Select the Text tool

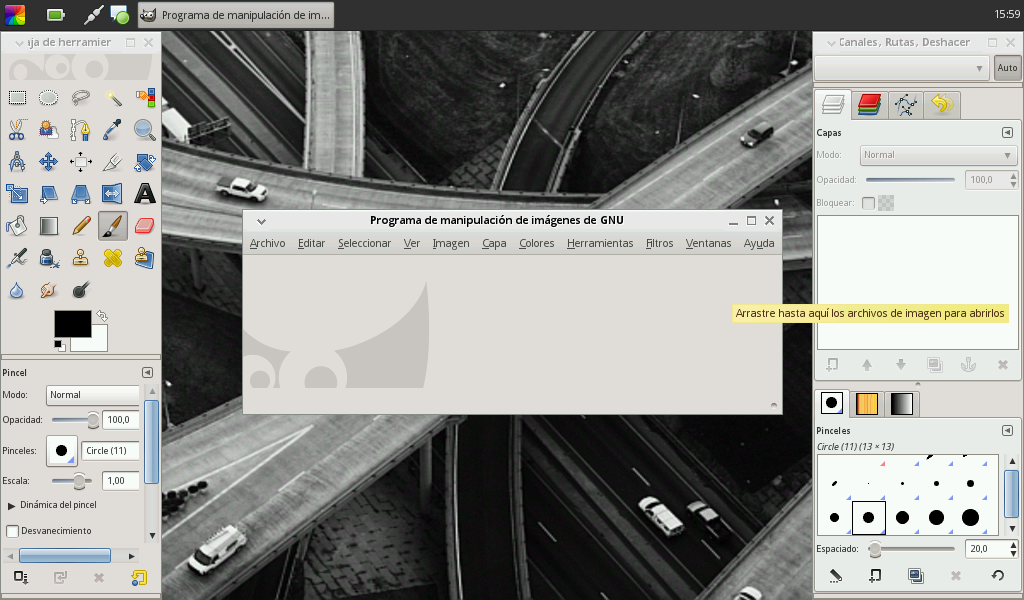(145, 193)
